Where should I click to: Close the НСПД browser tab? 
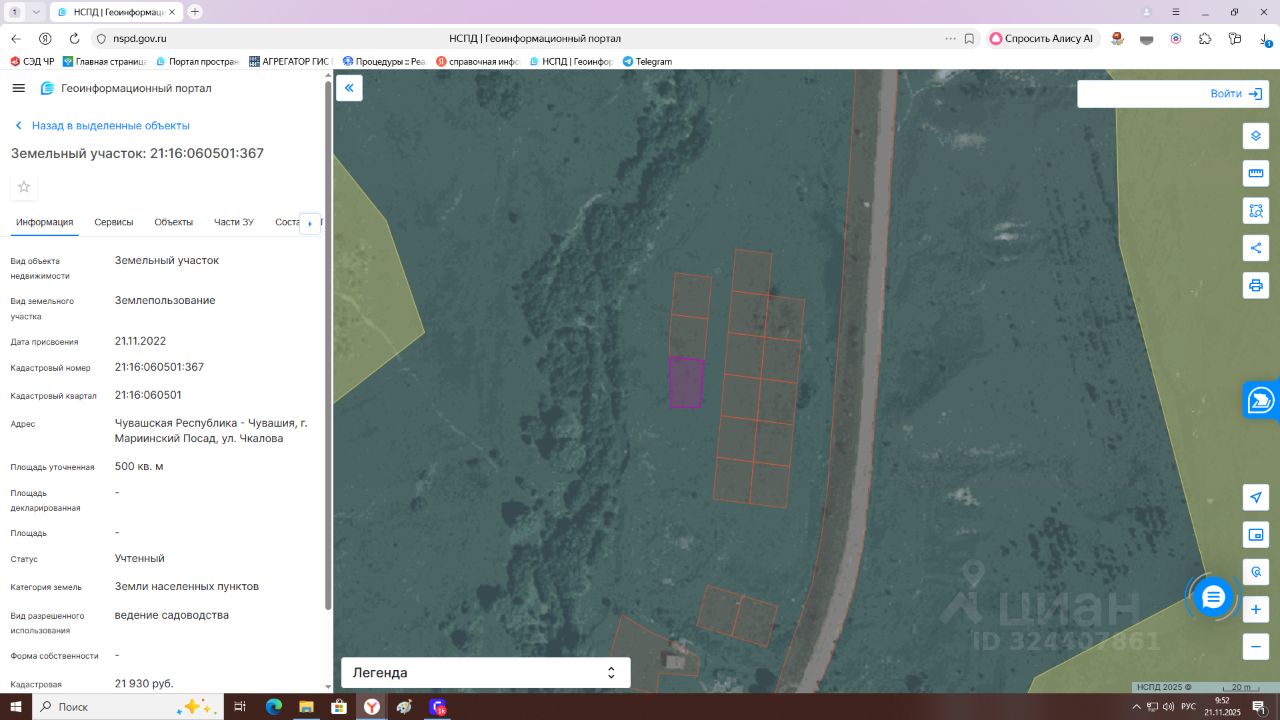pos(171,12)
